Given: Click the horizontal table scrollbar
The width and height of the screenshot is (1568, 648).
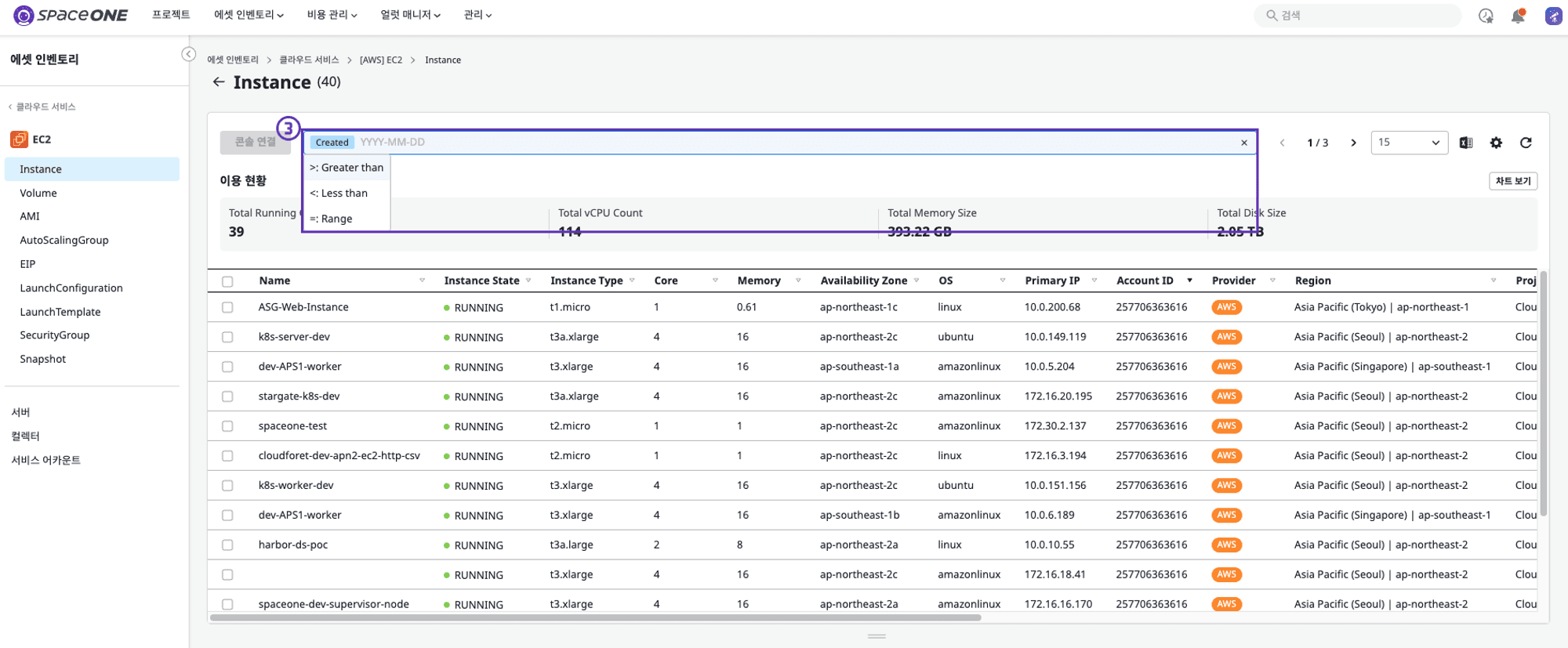Looking at the screenshot, I should [x=596, y=617].
